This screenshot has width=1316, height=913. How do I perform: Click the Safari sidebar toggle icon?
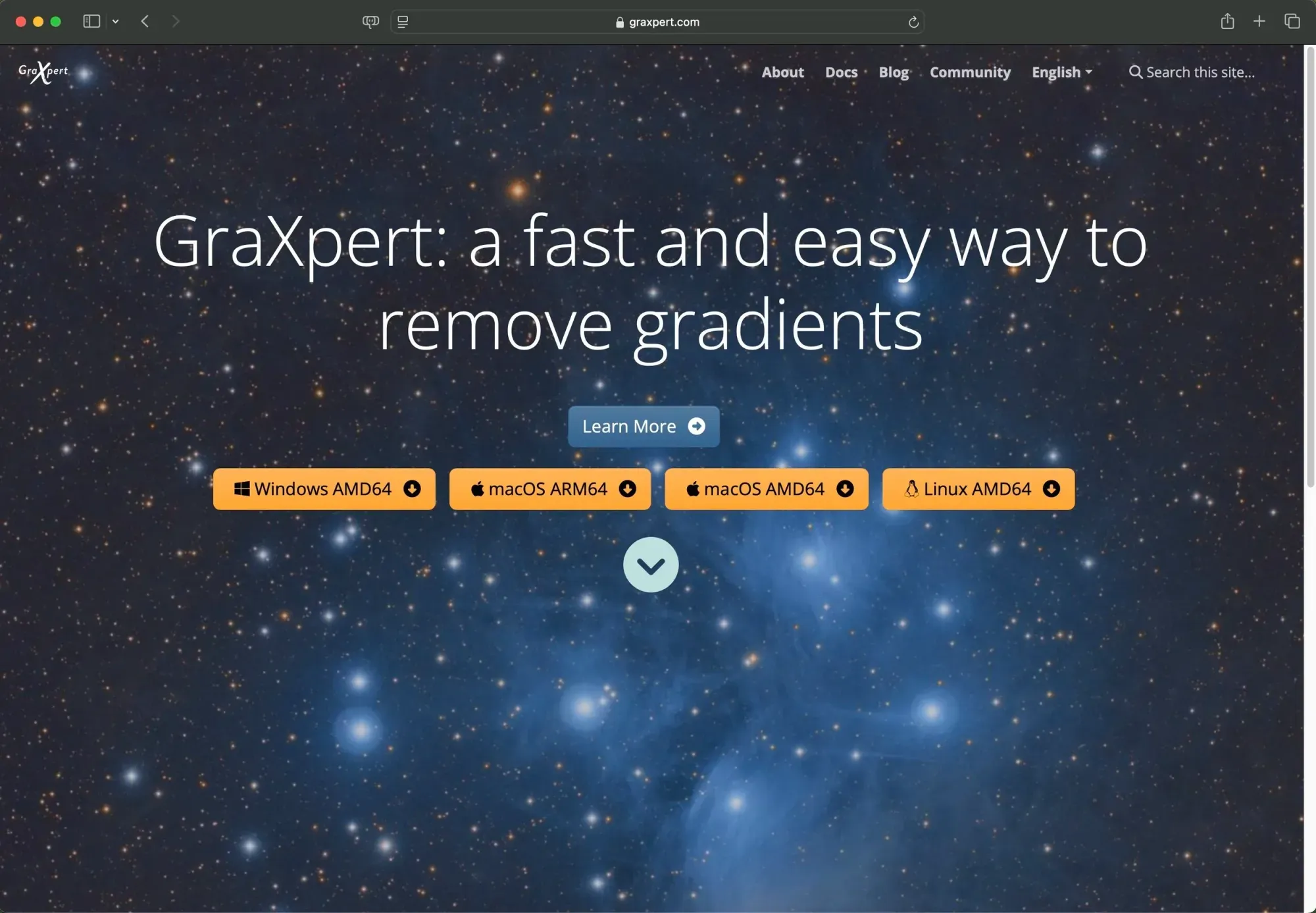click(x=91, y=22)
